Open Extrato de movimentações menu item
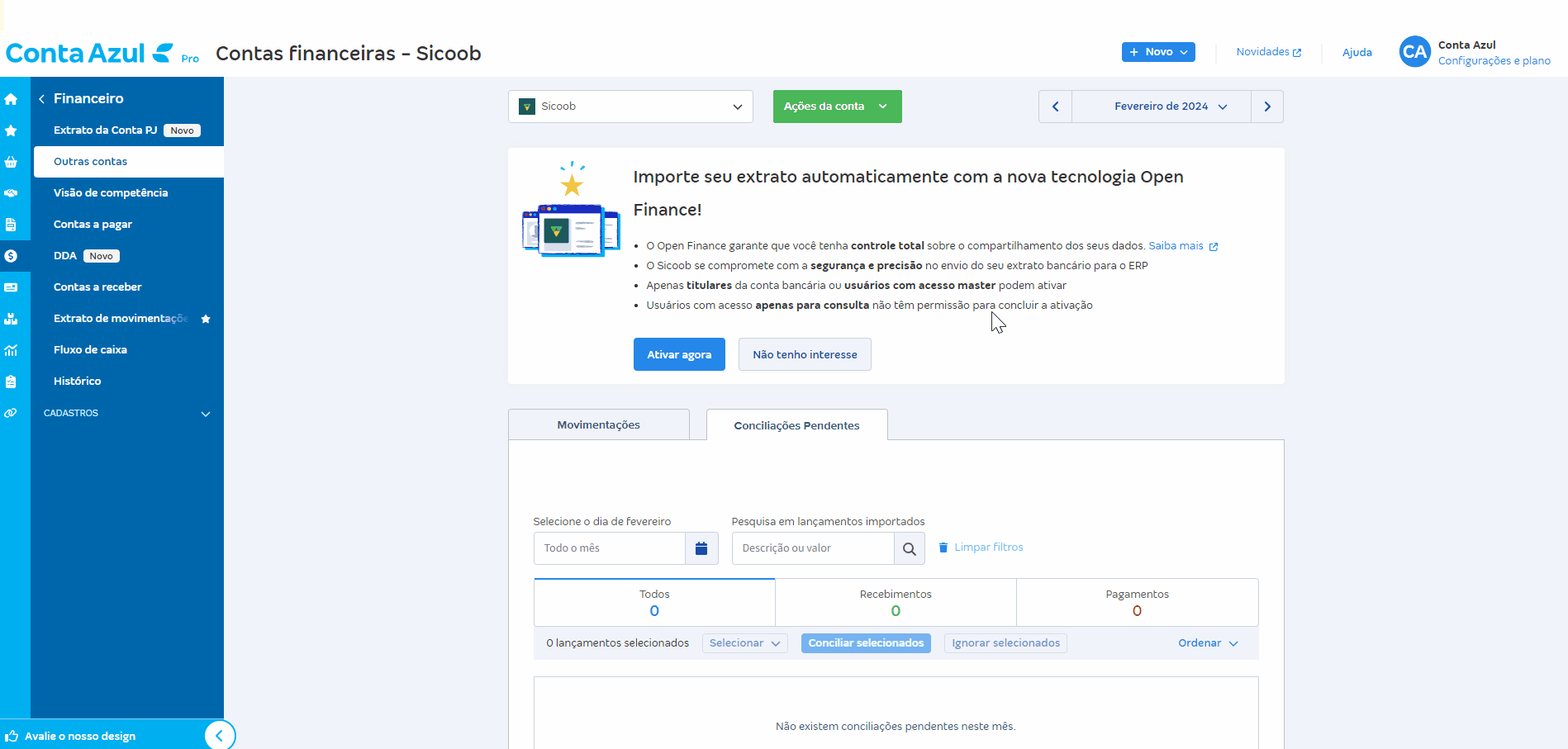This screenshot has height=749, width=1568. (121, 319)
